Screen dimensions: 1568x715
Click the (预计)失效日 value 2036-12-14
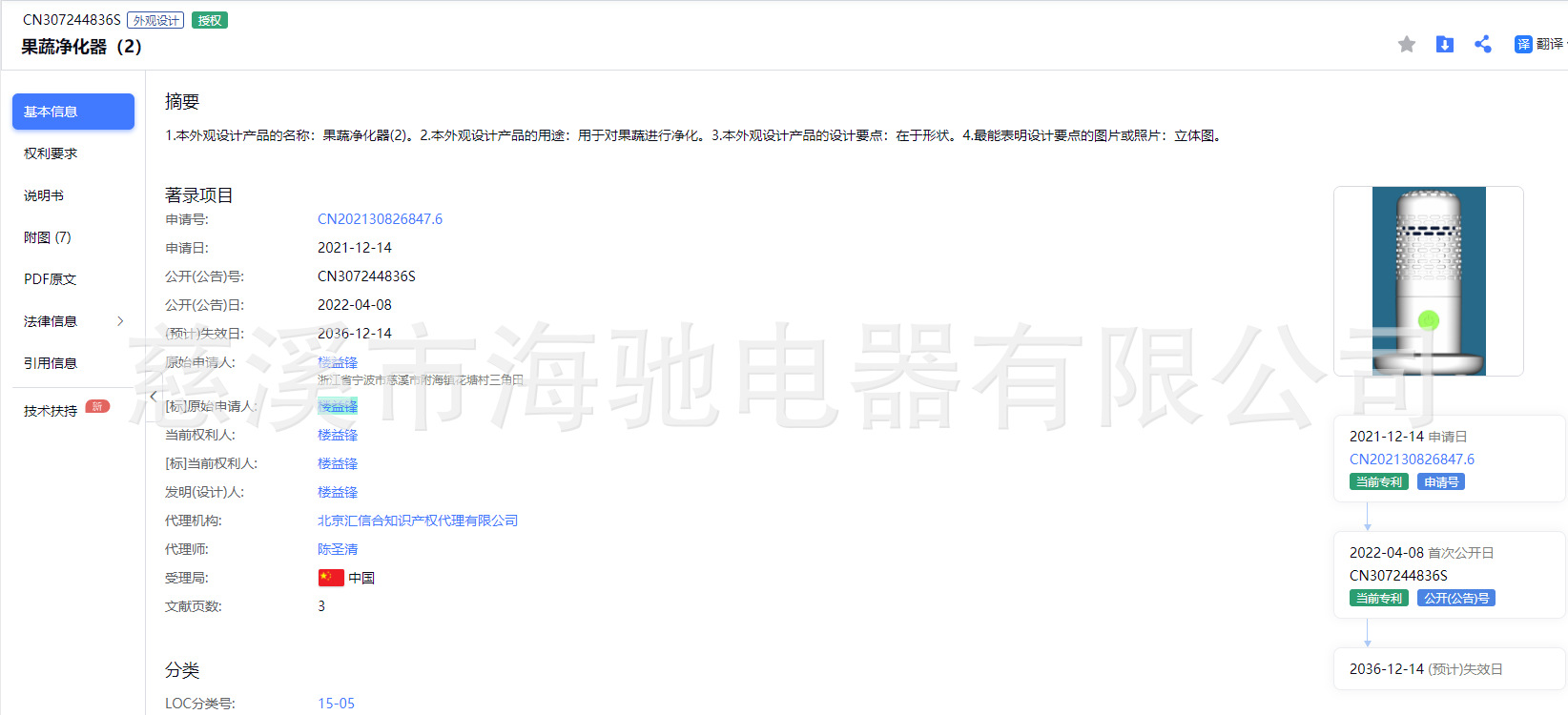point(355,334)
